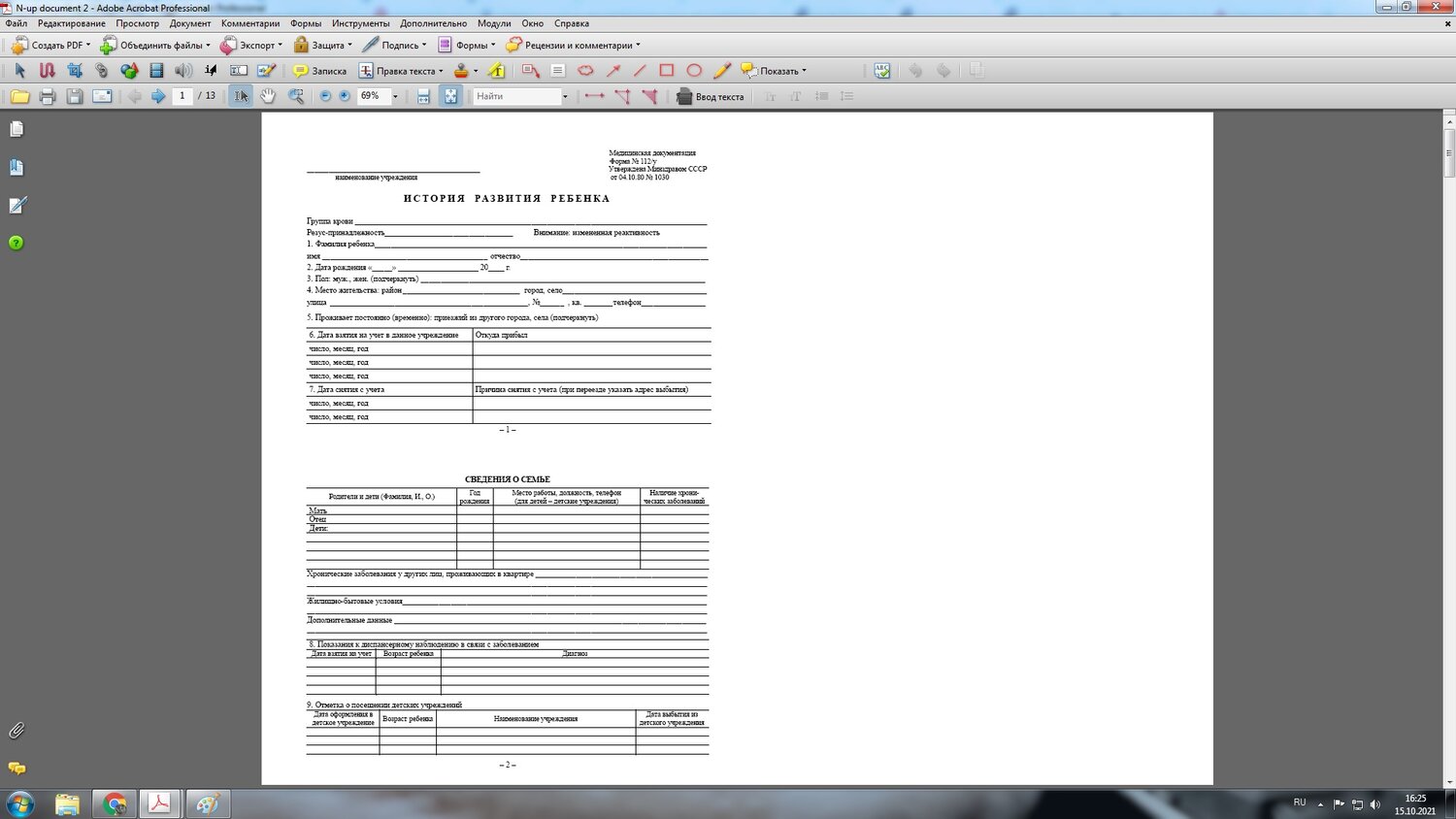The image size is (1456, 819).
Task: Click the Open file folder icon
Action: coord(19,96)
